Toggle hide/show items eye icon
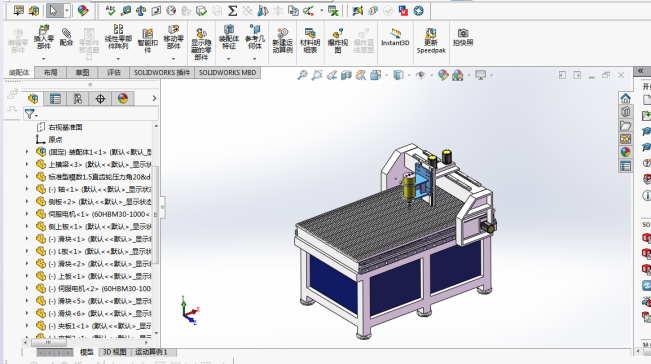The image size is (651, 364). [421, 75]
